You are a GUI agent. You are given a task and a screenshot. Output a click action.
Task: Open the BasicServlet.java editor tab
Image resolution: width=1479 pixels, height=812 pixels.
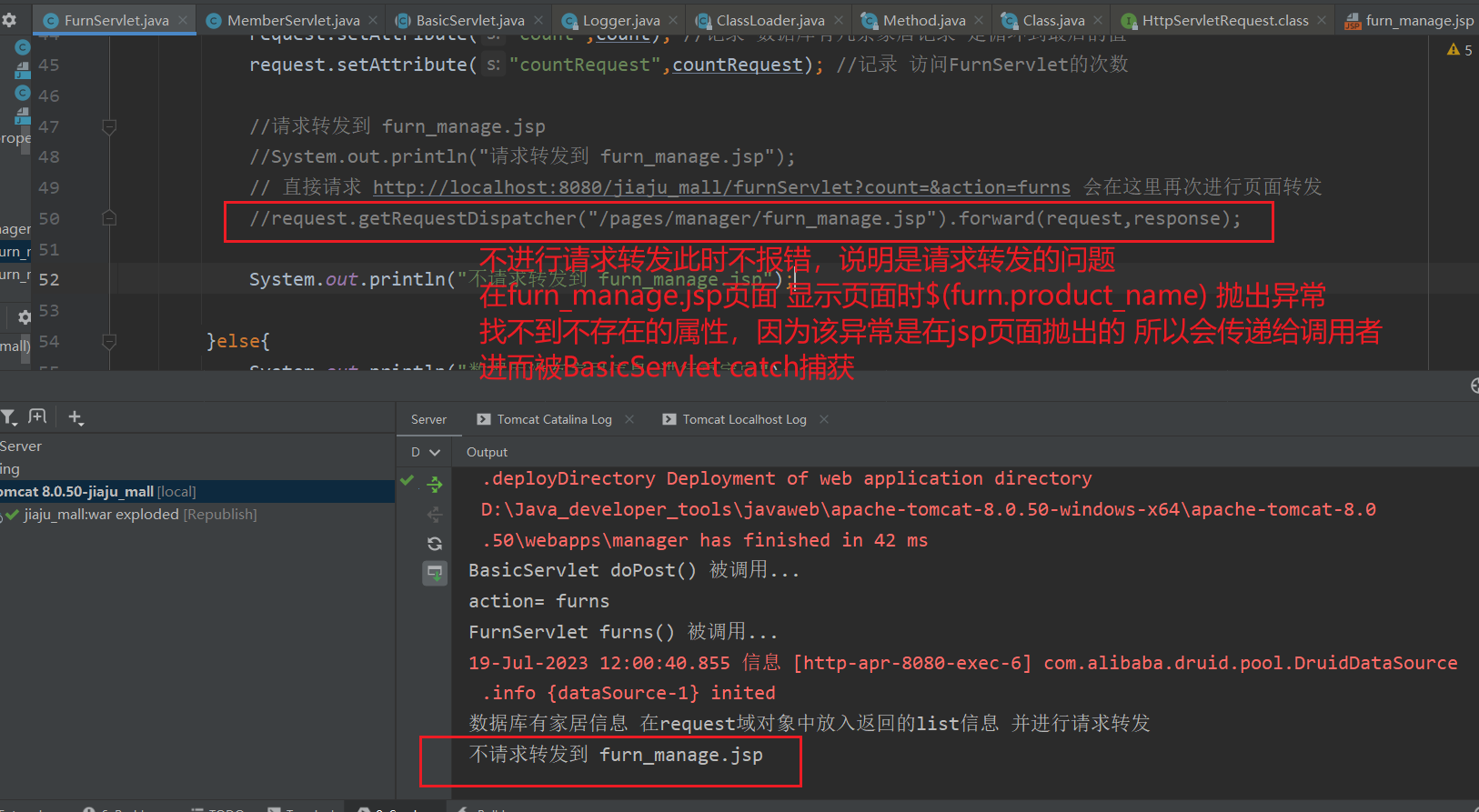(470, 20)
